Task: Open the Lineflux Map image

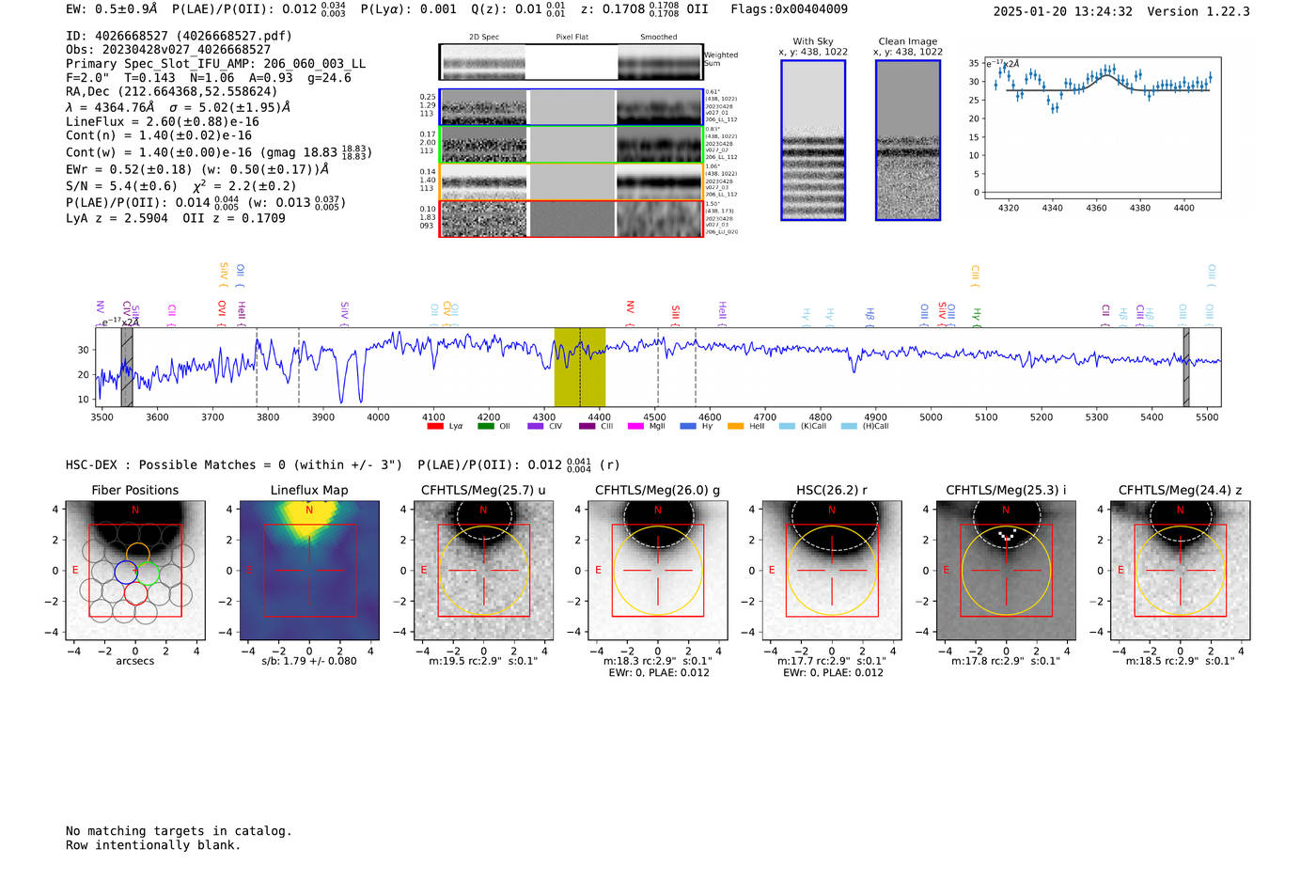Action: coord(309,570)
